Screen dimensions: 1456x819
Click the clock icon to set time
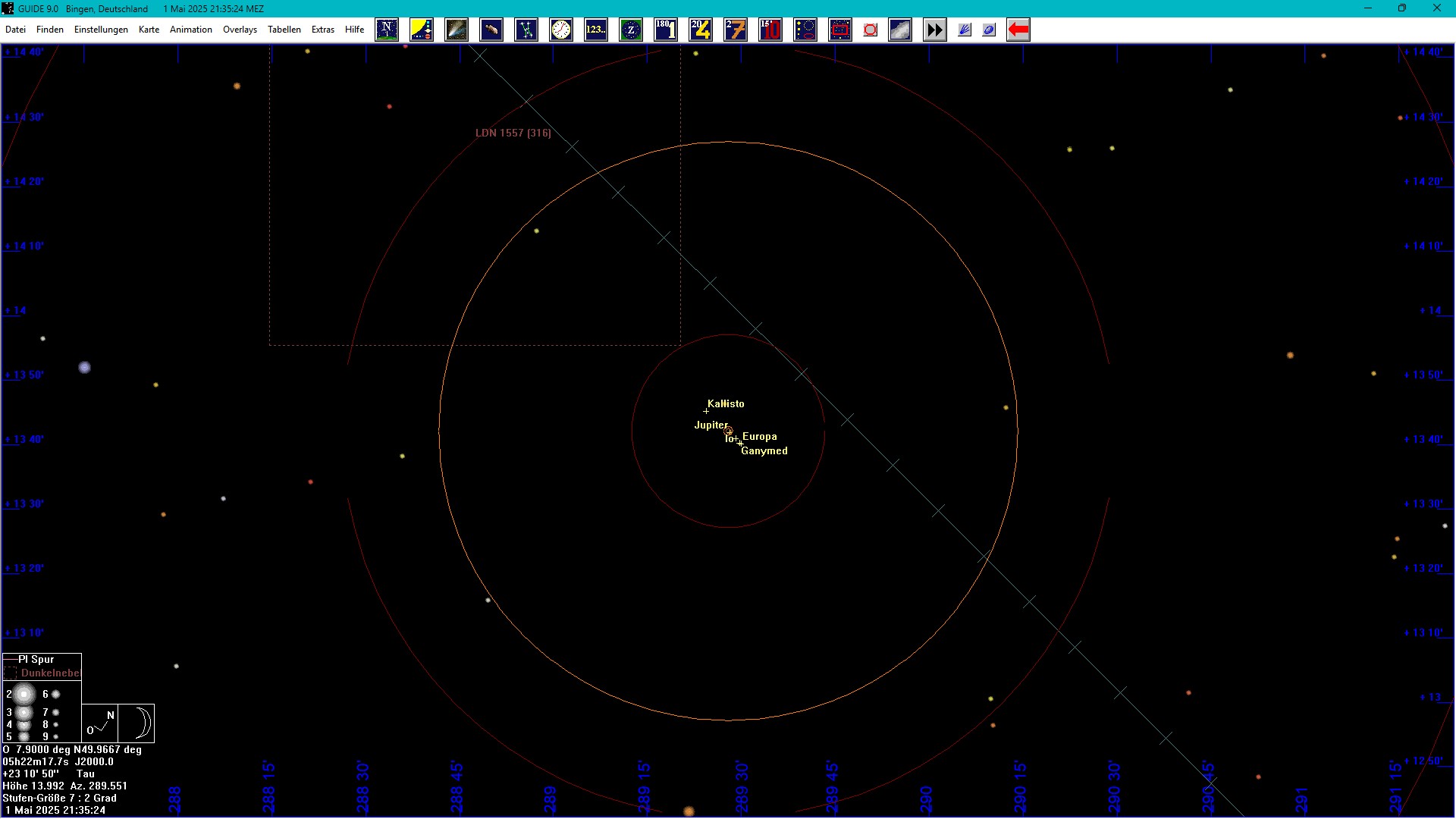[x=561, y=30]
